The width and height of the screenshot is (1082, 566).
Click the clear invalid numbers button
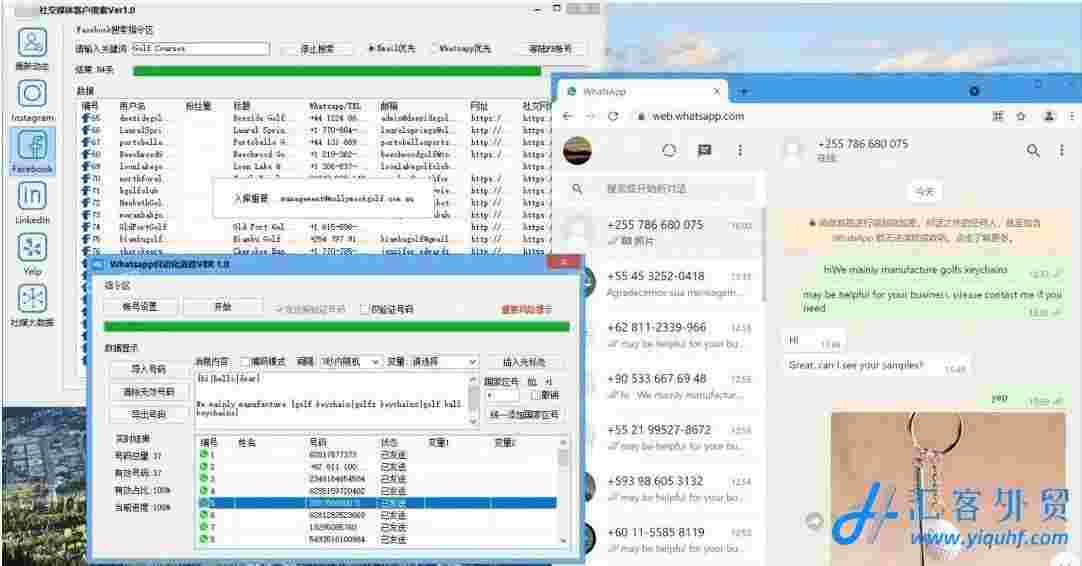pyautogui.click(x=148, y=391)
